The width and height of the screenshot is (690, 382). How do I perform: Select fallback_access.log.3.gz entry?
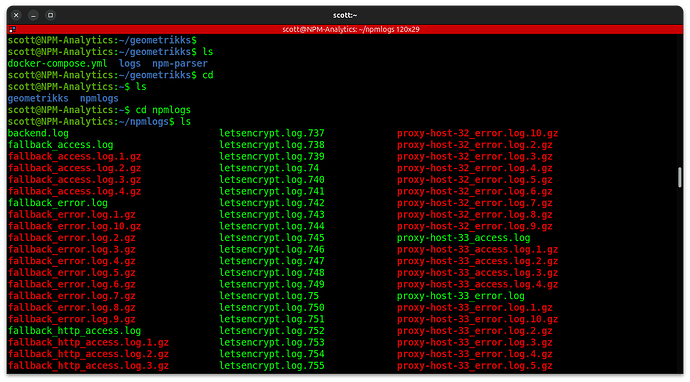tap(74, 180)
